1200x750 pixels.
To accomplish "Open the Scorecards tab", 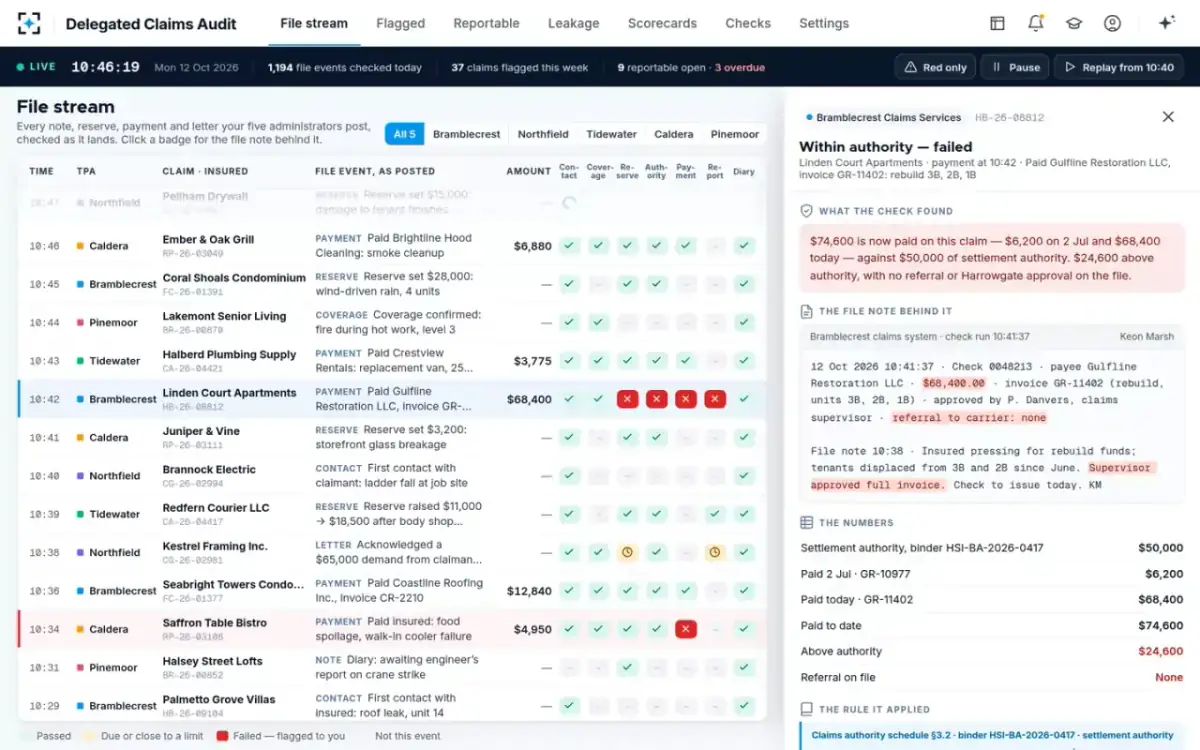I will click(x=662, y=23).
